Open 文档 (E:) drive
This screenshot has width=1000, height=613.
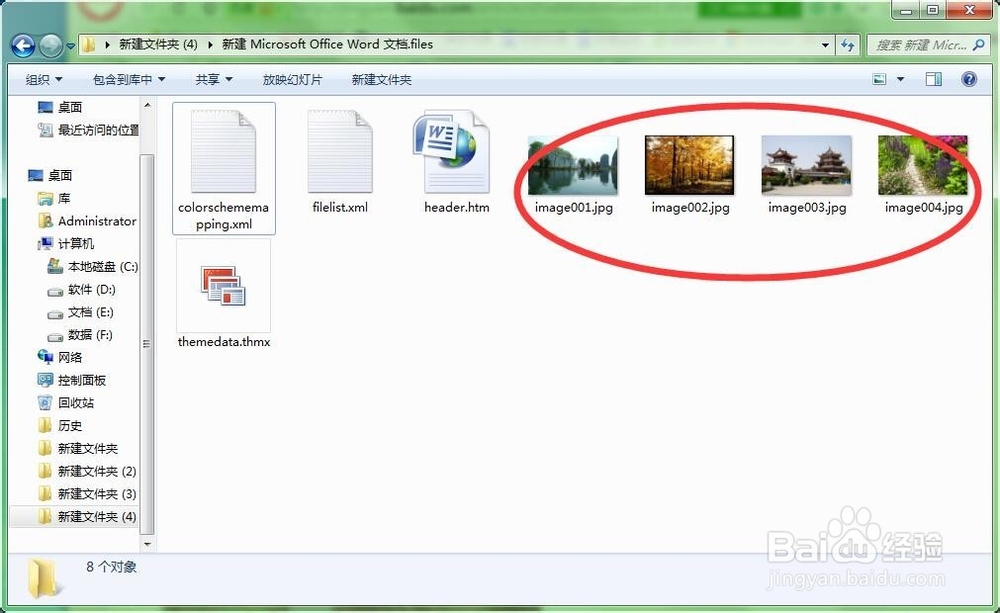tap(80, 312)
